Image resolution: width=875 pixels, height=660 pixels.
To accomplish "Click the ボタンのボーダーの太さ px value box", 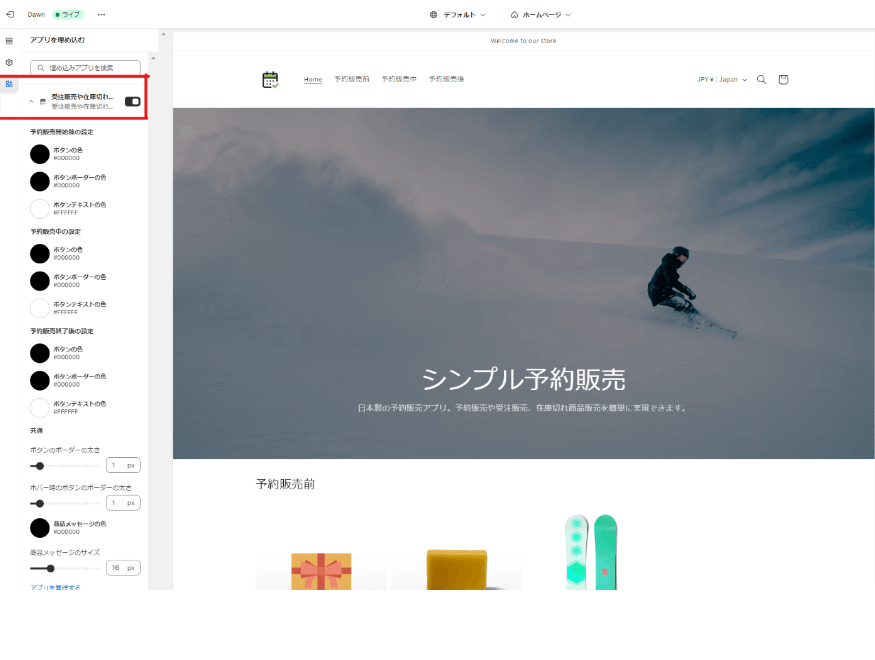I will [x=123, y=465].
